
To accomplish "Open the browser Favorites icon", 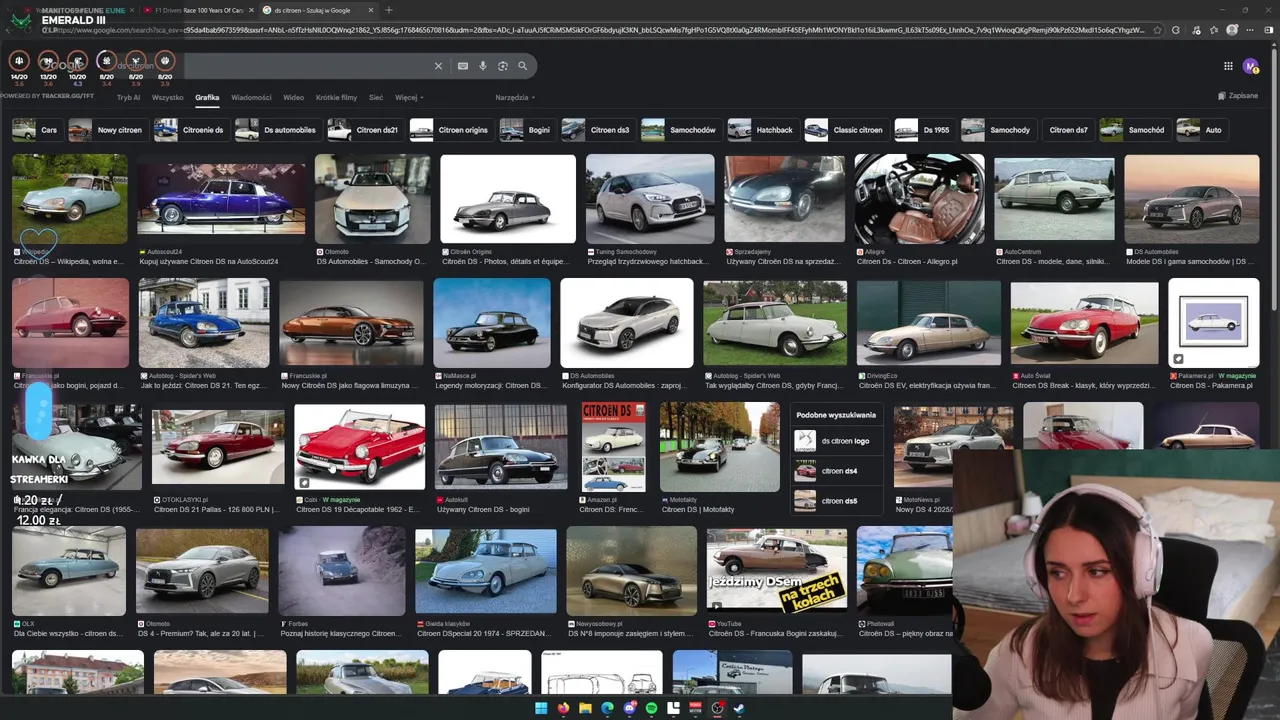I will click(1215, 30).
